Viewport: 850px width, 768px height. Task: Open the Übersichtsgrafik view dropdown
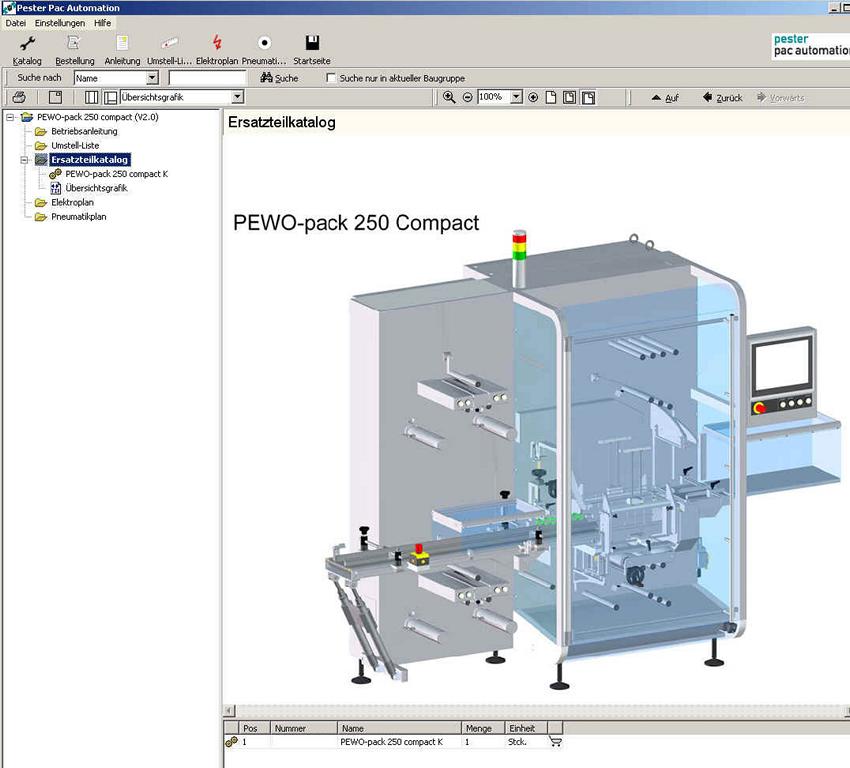[x=237, y=97]
